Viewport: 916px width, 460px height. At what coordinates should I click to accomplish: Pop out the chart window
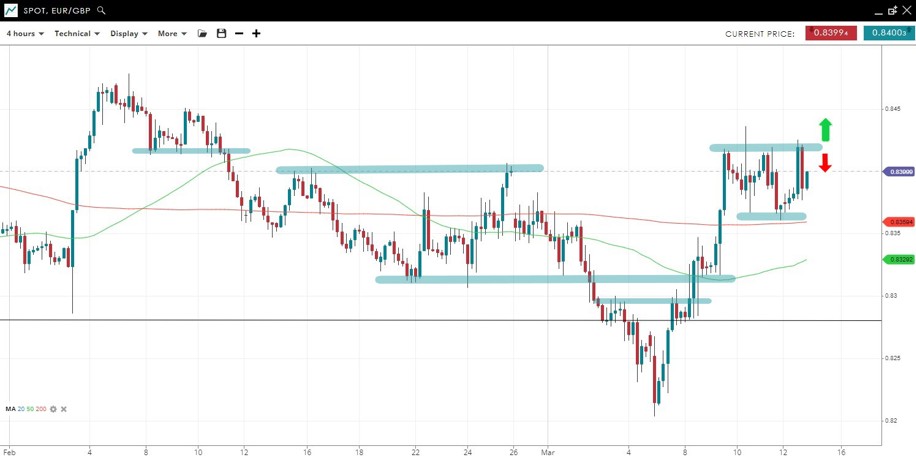892,10
